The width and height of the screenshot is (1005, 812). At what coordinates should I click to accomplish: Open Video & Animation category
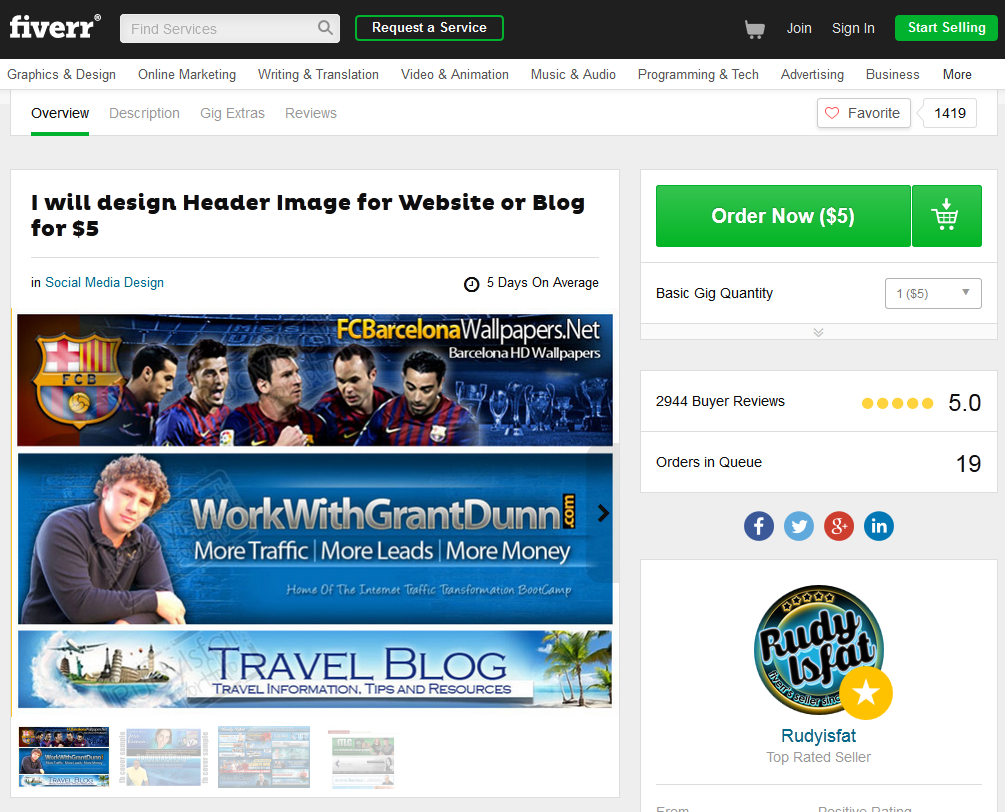click(x=455, y=74)
